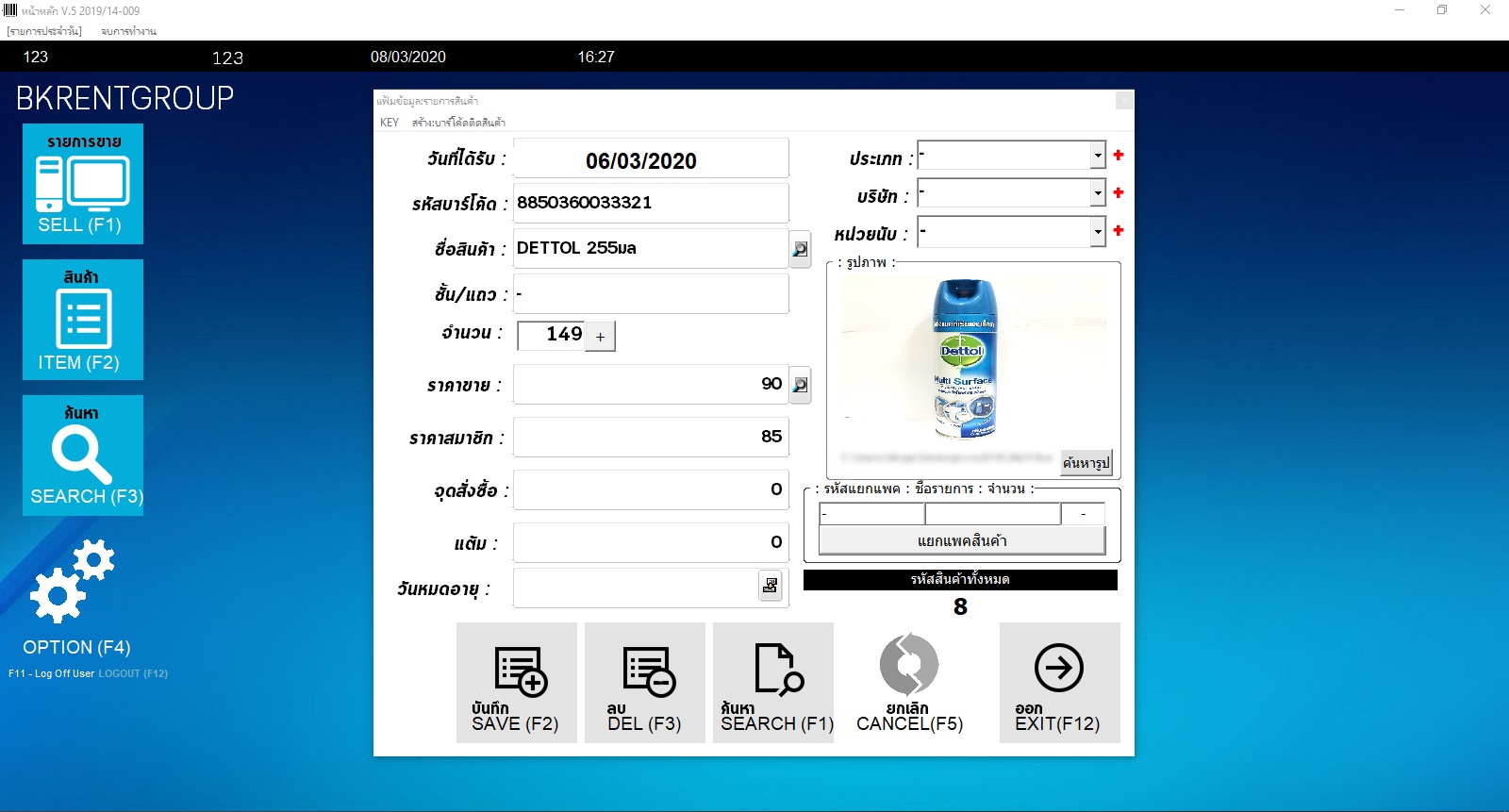
Task: Expand the บริษัท company dropdown
Action: [x=1098, y=192]
